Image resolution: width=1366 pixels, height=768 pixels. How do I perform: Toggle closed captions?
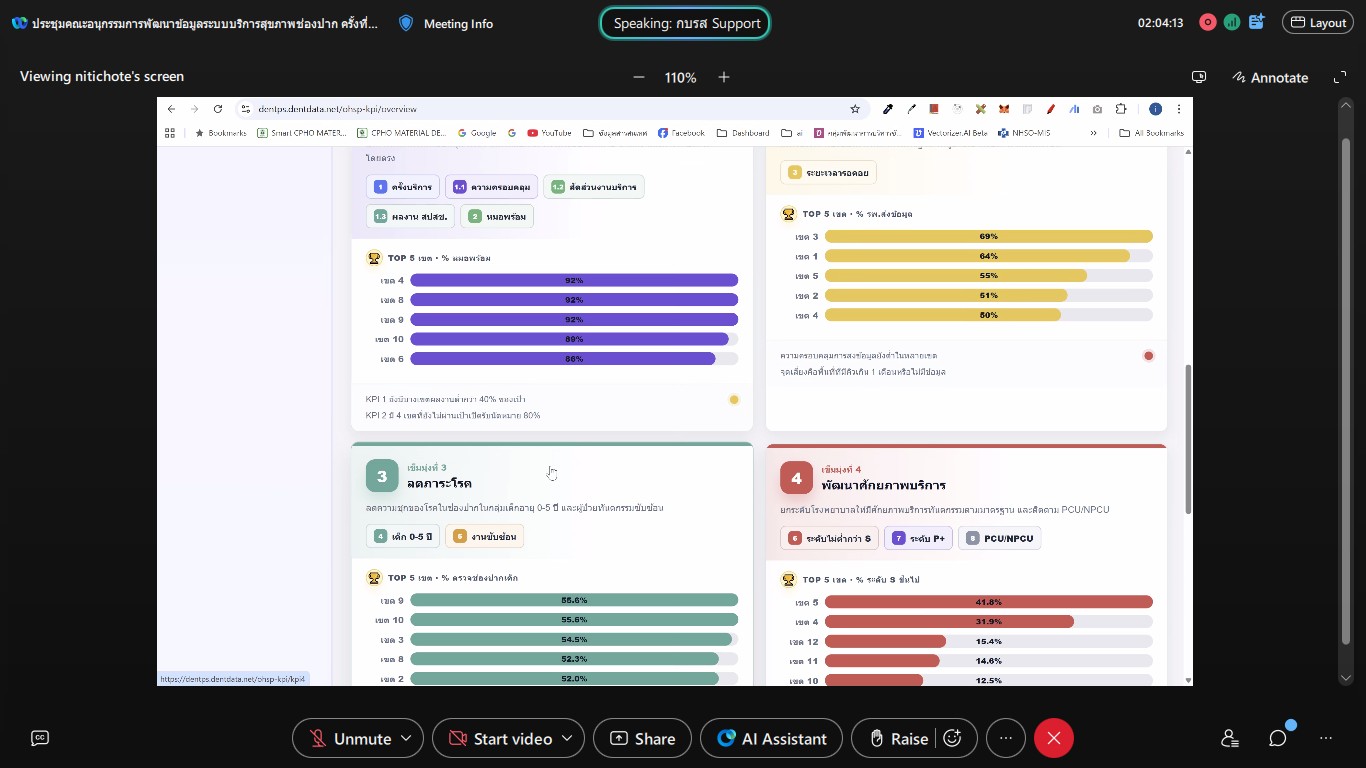click(x=40, y=739)
